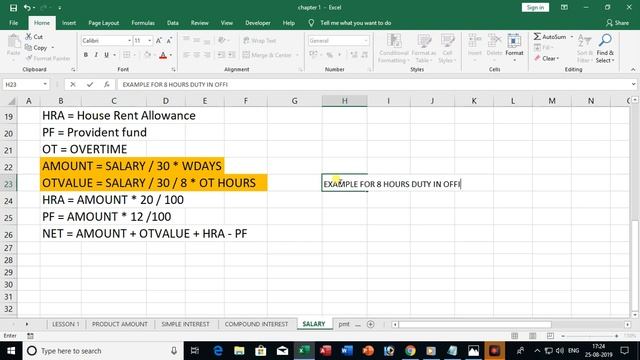Click the Clear eraser icon in the Editing group

pos(537,58)
